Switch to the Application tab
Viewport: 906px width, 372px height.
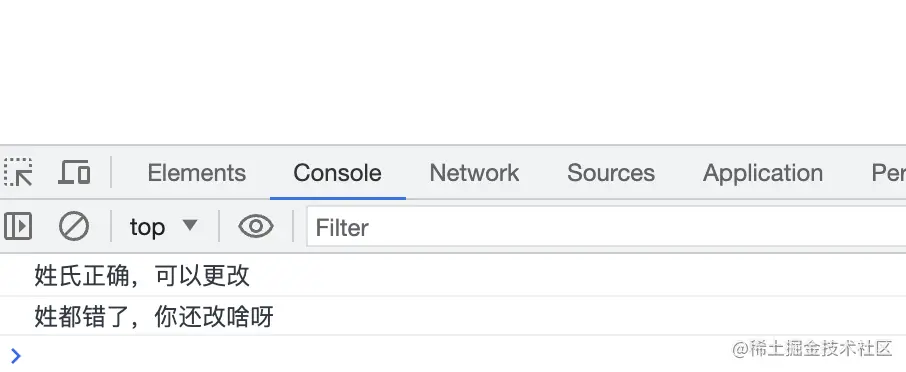(x=763, y=173)
